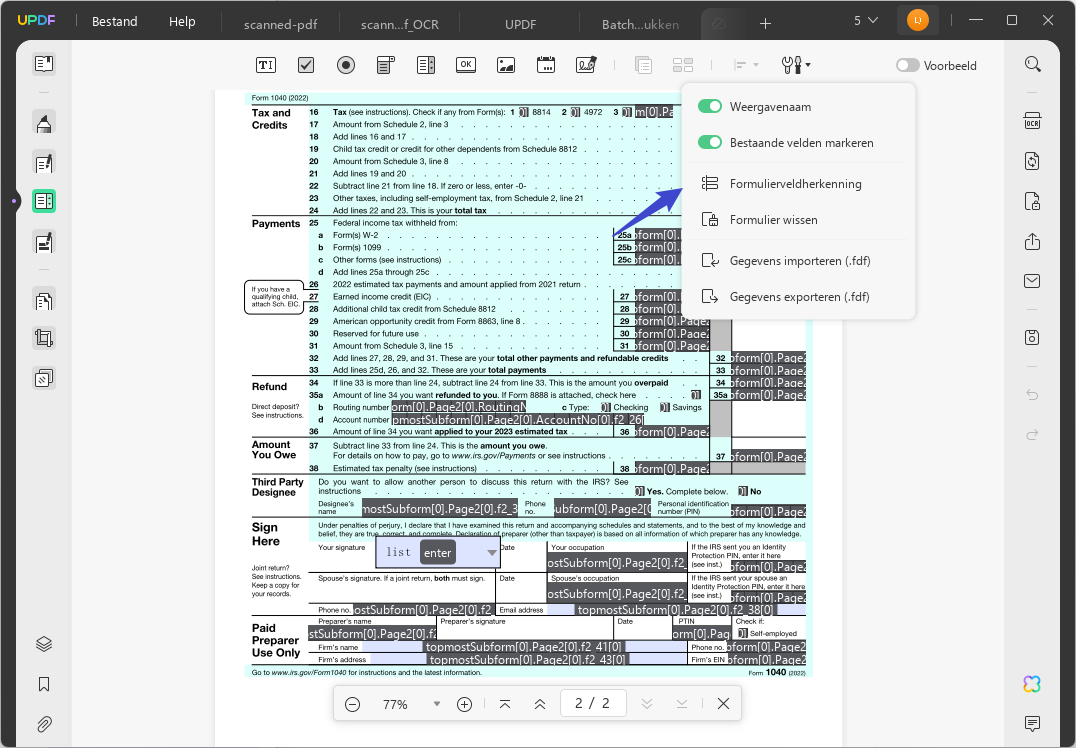Image resolution: width=1076 pixels, height=748 pixels.
Task: Select Gegevens exporteren (.fdf)
Action: click(x=799, y=296)
